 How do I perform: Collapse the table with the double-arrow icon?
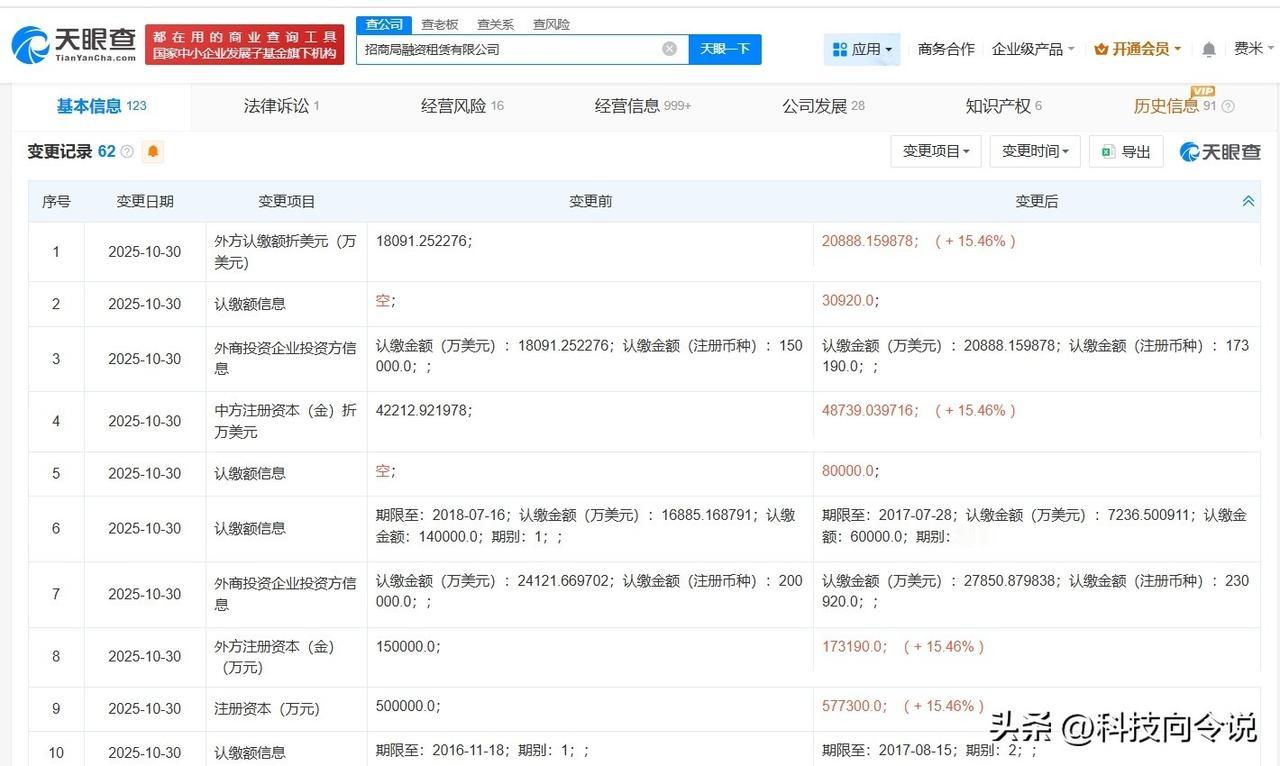[1248, 200]
